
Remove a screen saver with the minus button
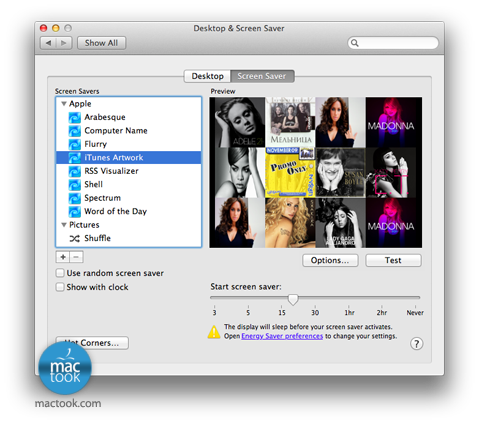point(76,257)
